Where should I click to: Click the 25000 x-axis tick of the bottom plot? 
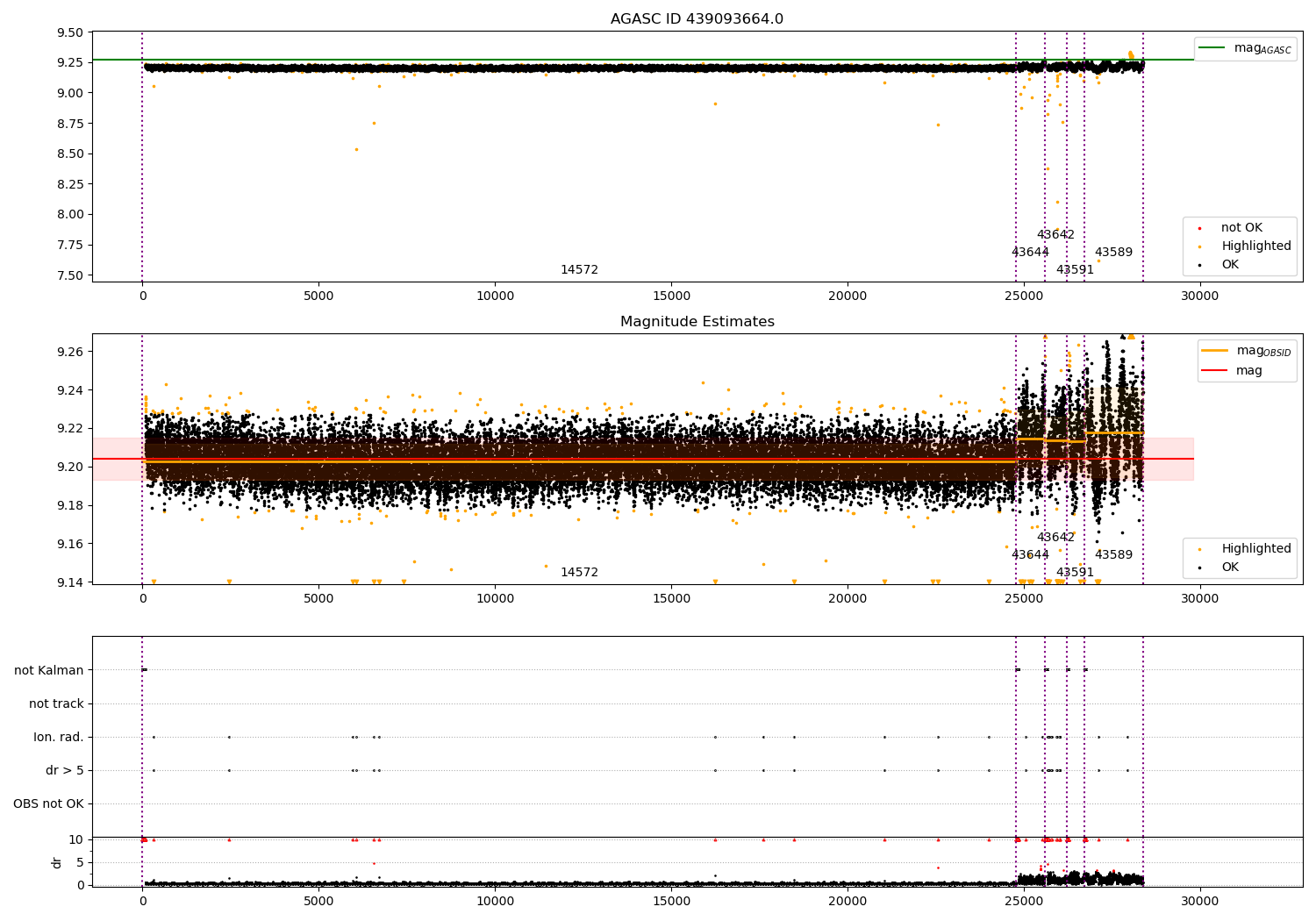(x=1023, y=902)
